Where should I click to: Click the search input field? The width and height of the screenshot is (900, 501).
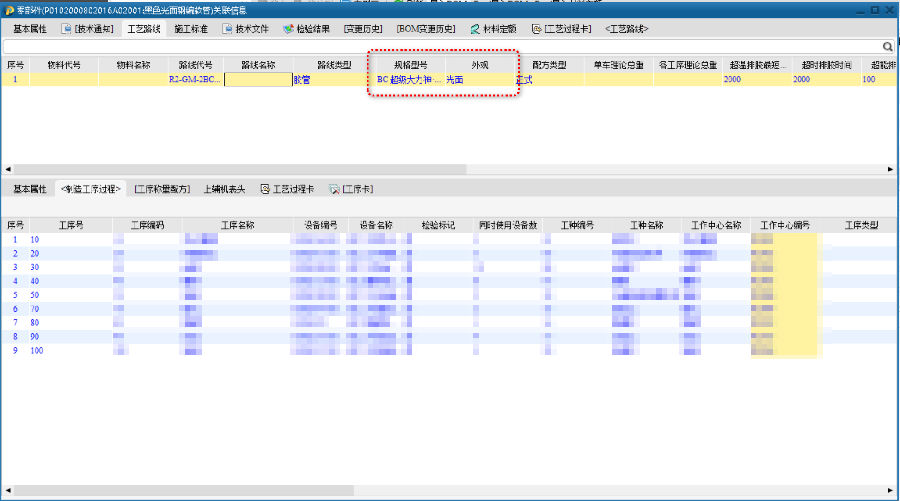point(440,46)
